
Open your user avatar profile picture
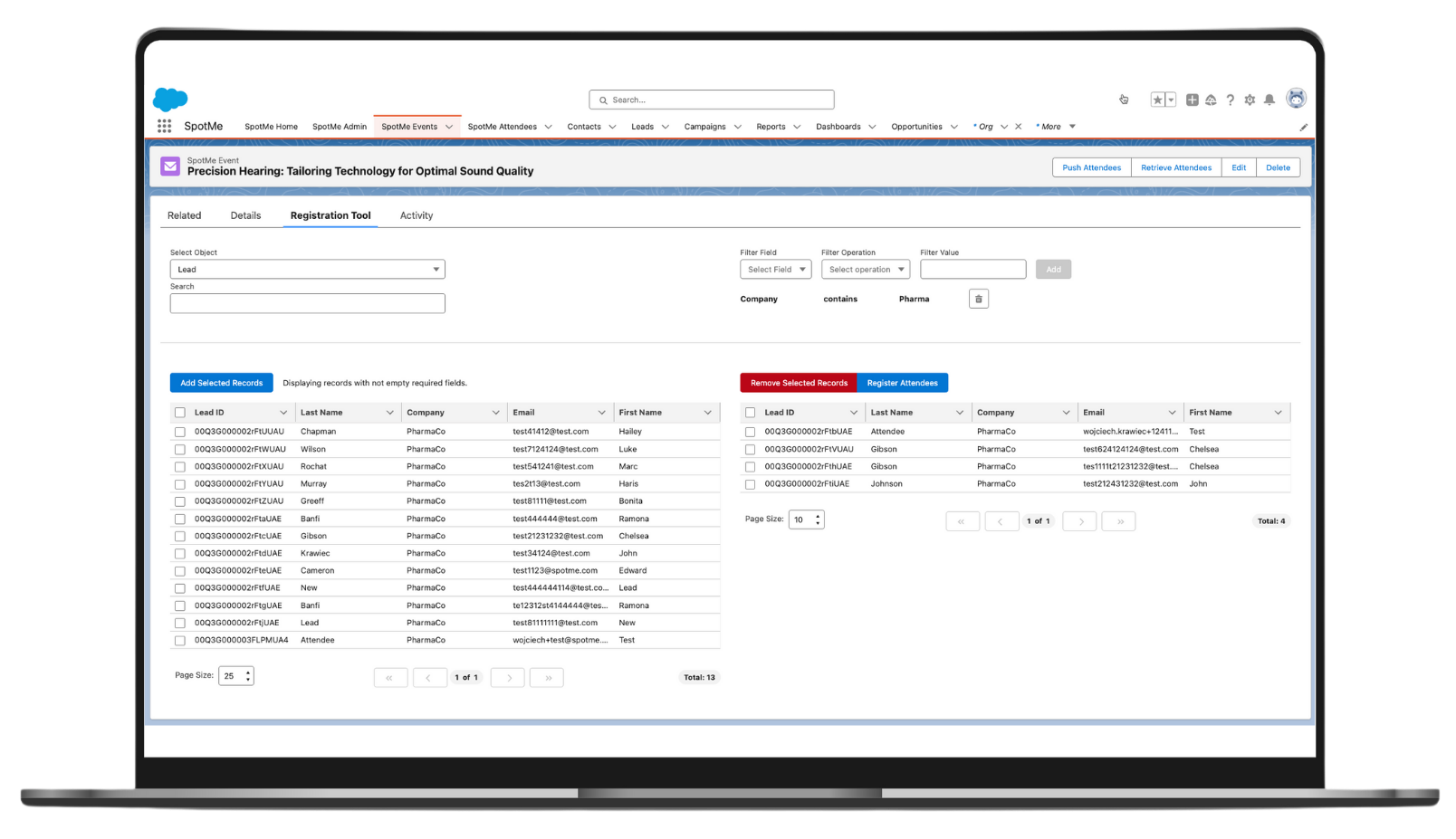pos(1296,98)
